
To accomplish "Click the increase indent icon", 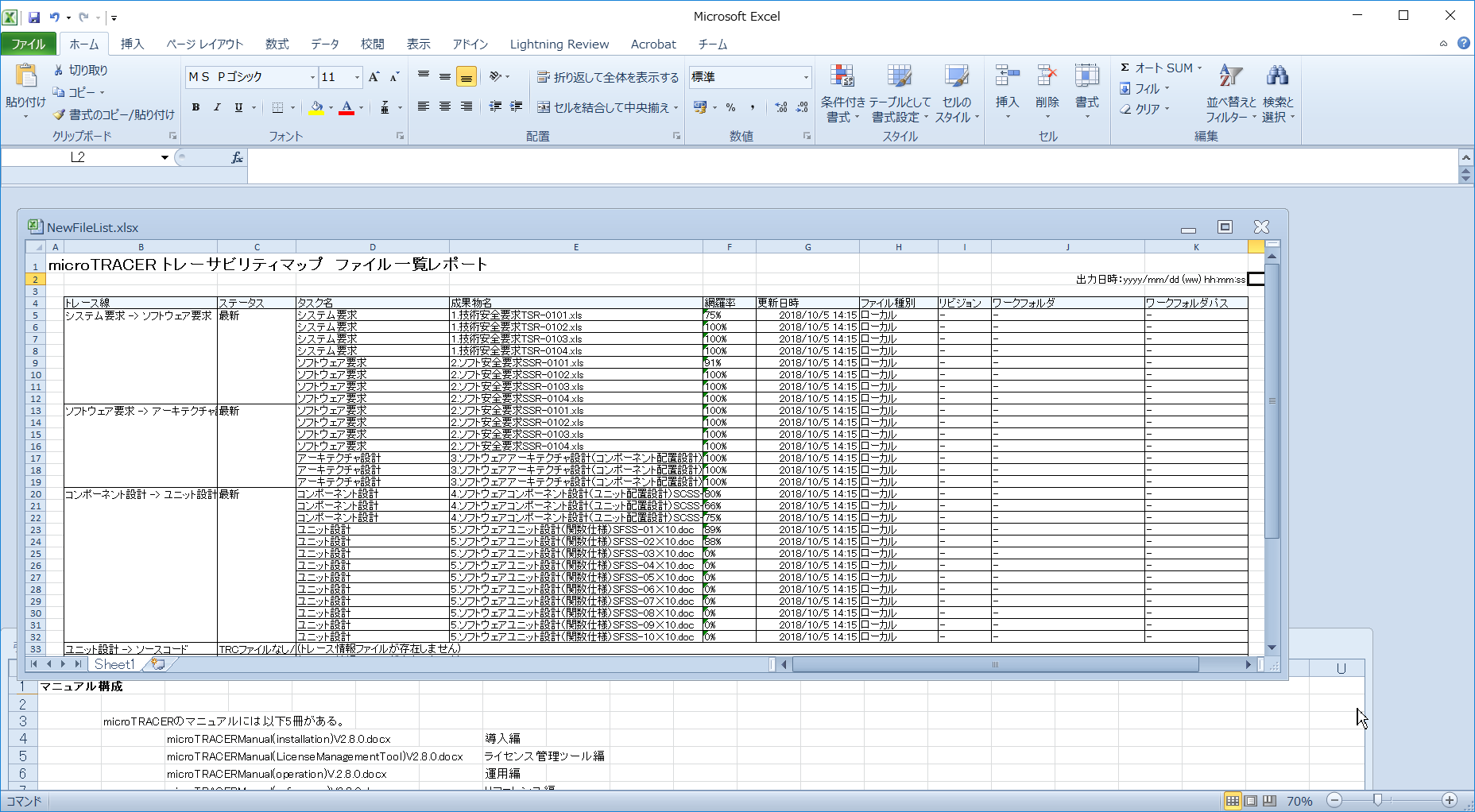I will click(517, 107).
